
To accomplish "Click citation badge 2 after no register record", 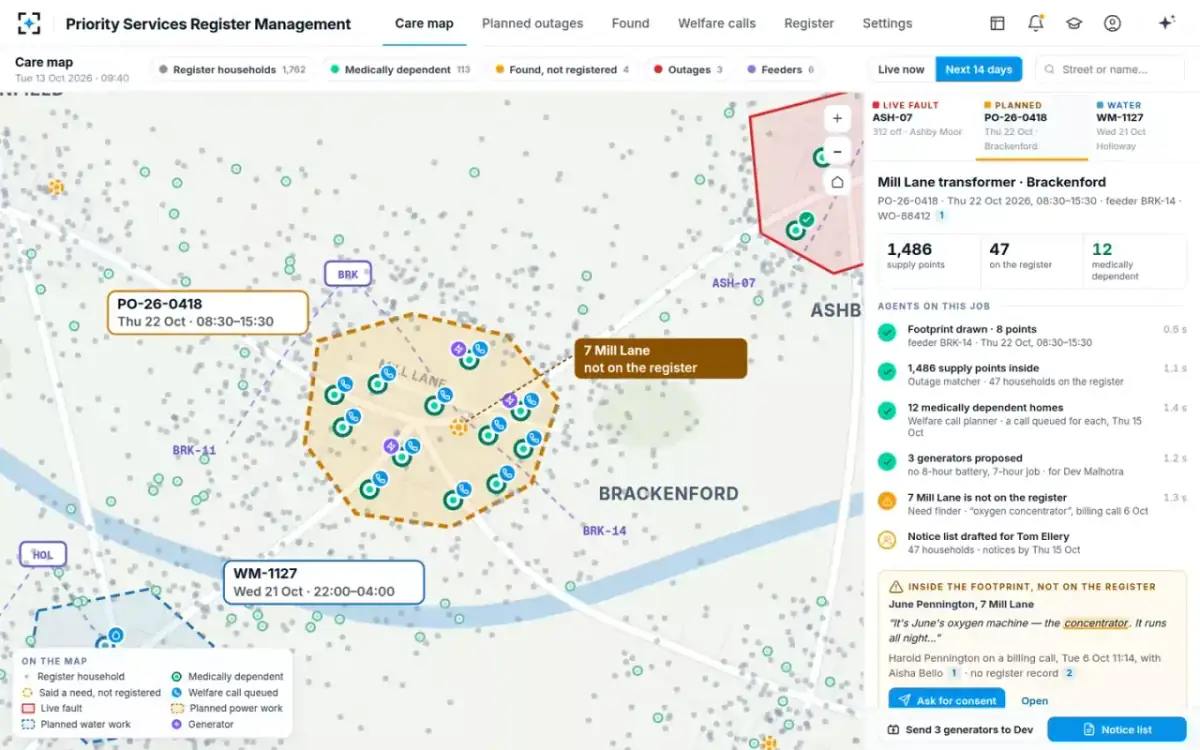I will (x=1069, y=673).
